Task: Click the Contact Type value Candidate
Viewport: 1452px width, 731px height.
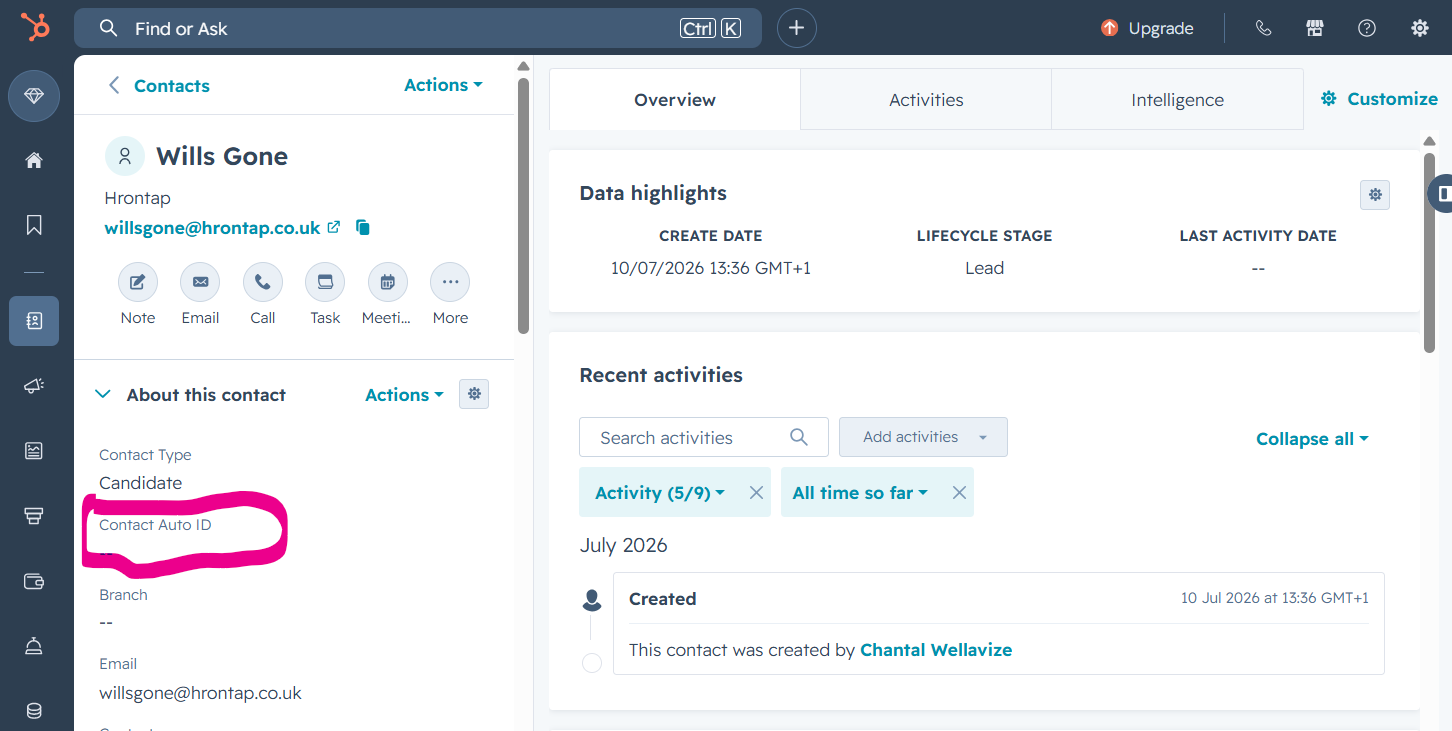Action: pyautogui.click(x=140, y=483)
